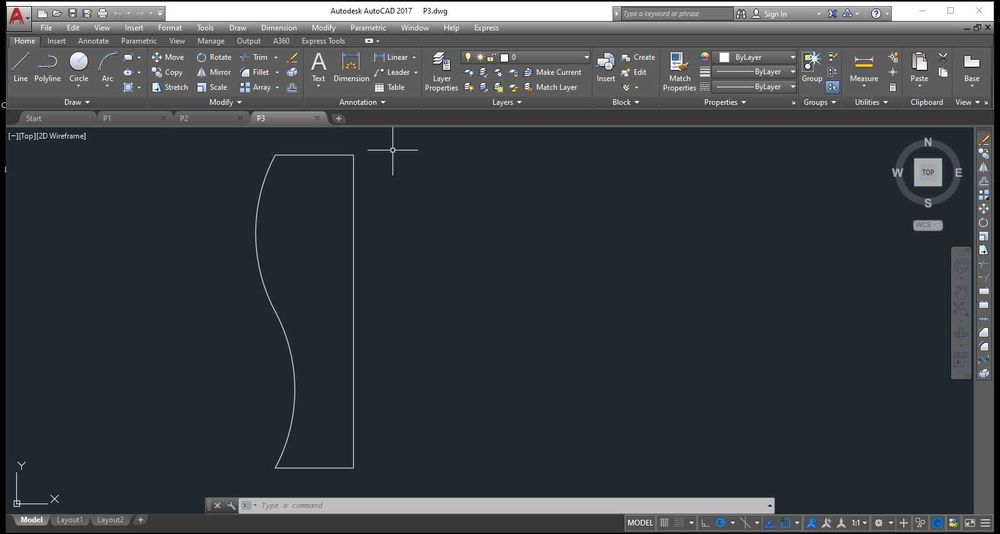Viewport: 1000px width, 534px height.
Task: Open the multiline Text tool
Action: pos(318,68)
